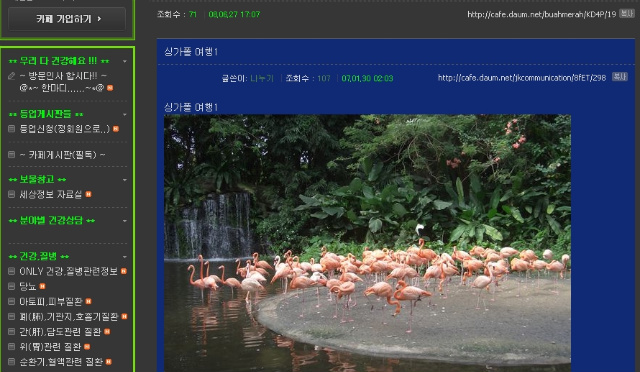
Task: Click the pencil icon beside 방문인사 합시다
Action: point(12,76)
